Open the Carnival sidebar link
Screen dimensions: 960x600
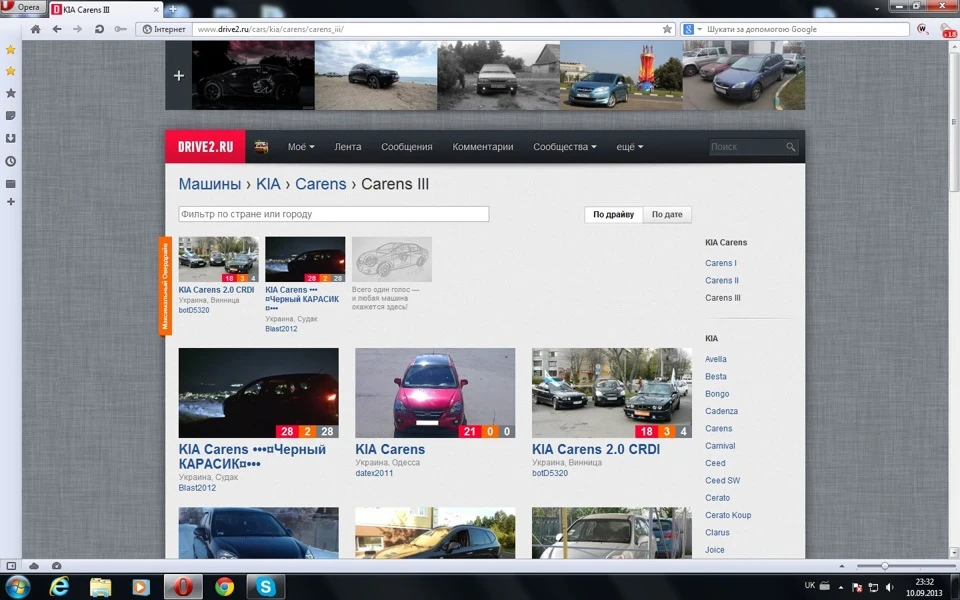pyautogui.click(x=720, y=446)
